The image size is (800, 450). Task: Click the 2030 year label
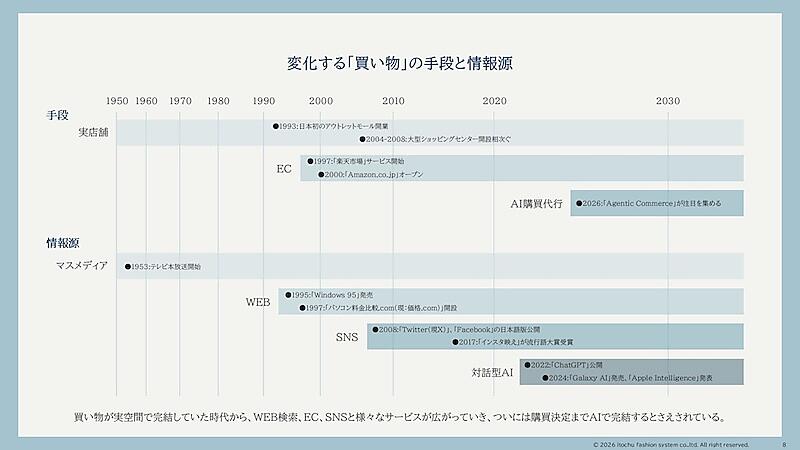point(668,101)
